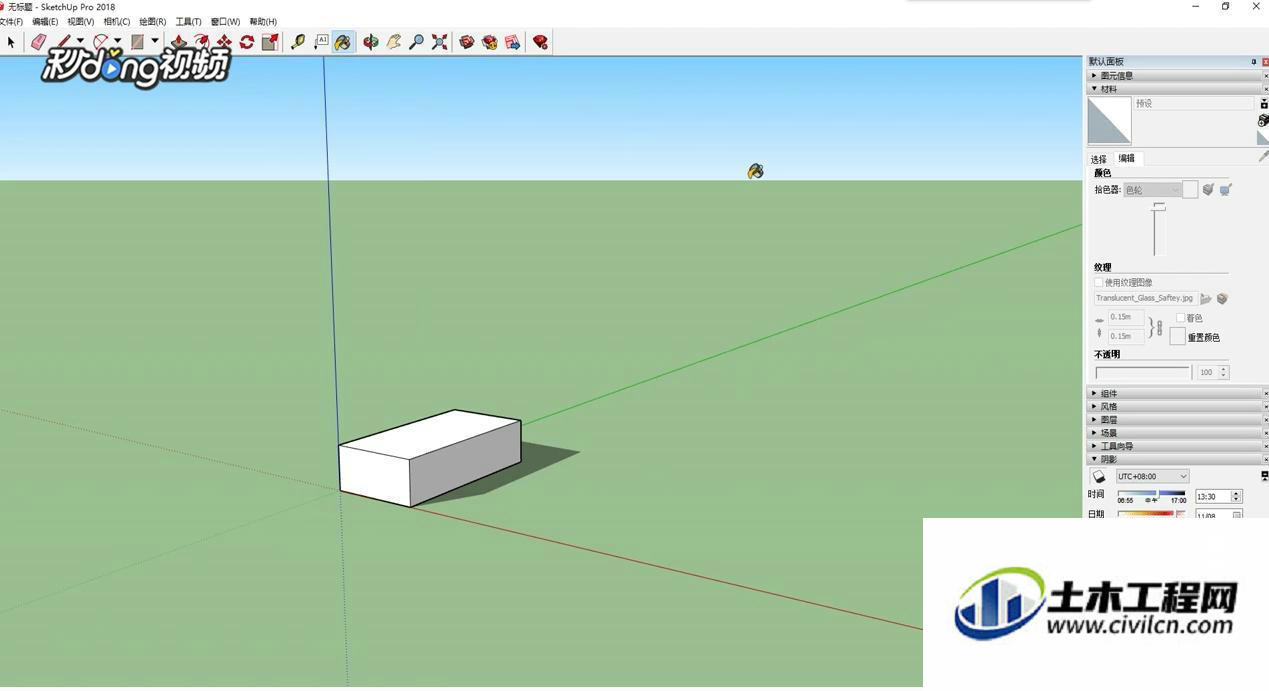Open the 拾色器 color picker dropdown
Viewport: 1269px width, 691px height.
[1152, 190]
